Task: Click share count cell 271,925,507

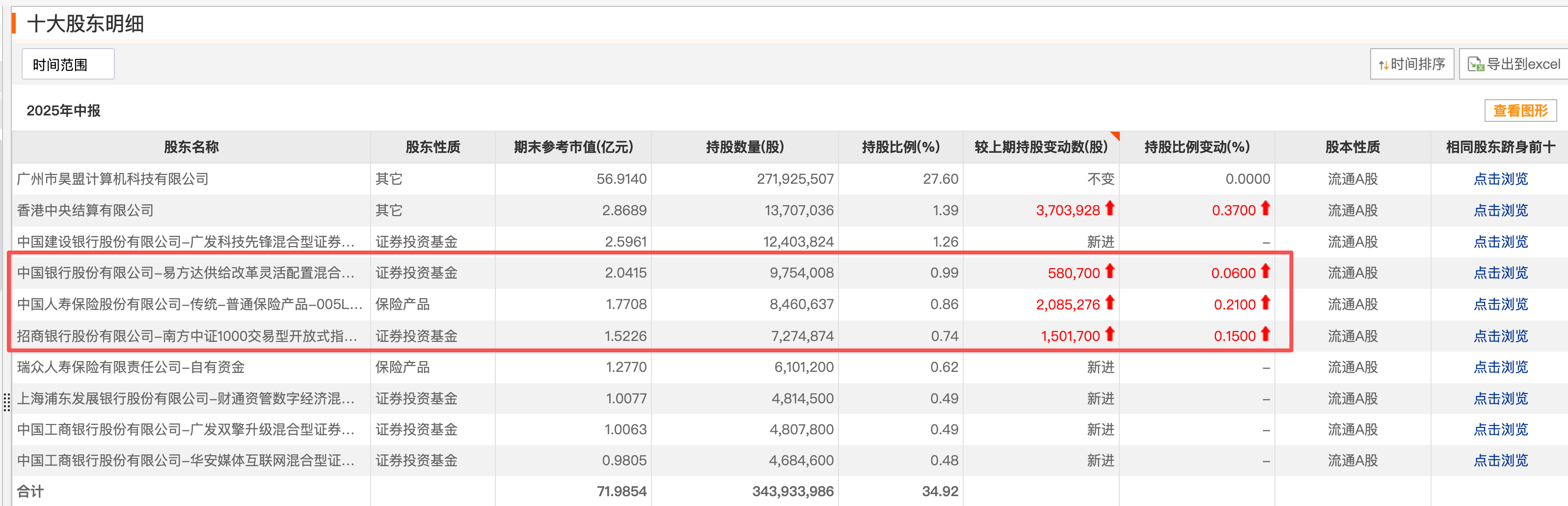Action: pyautogui.click(x=795, y=179)
